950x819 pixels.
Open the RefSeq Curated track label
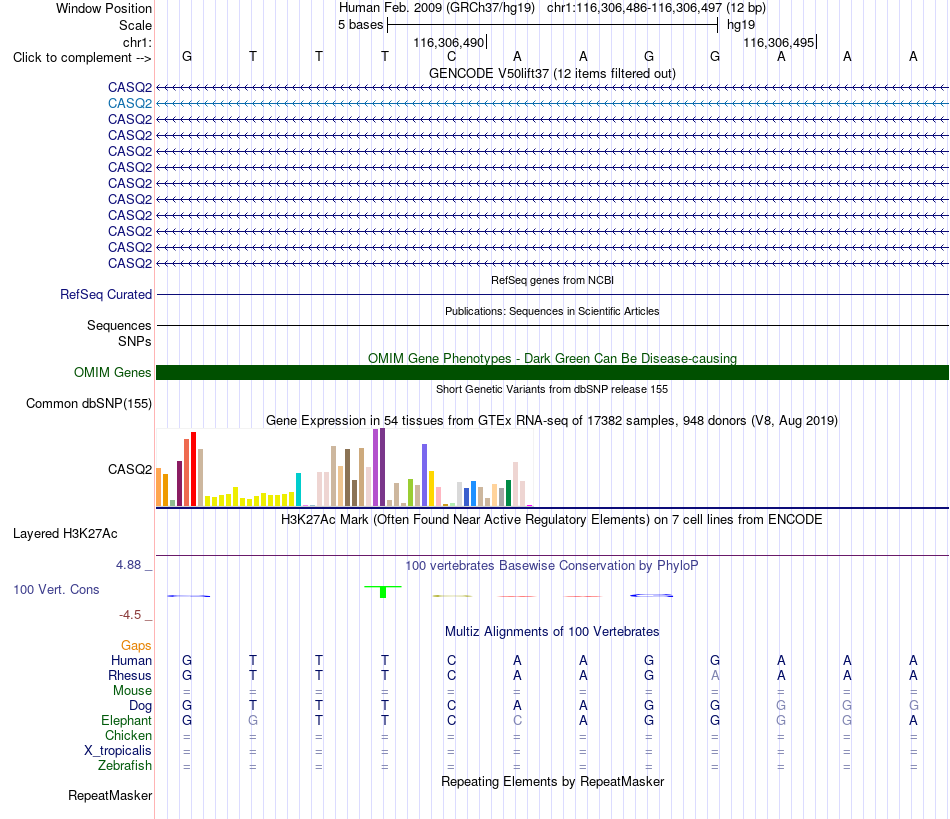(x=105, y=294)
